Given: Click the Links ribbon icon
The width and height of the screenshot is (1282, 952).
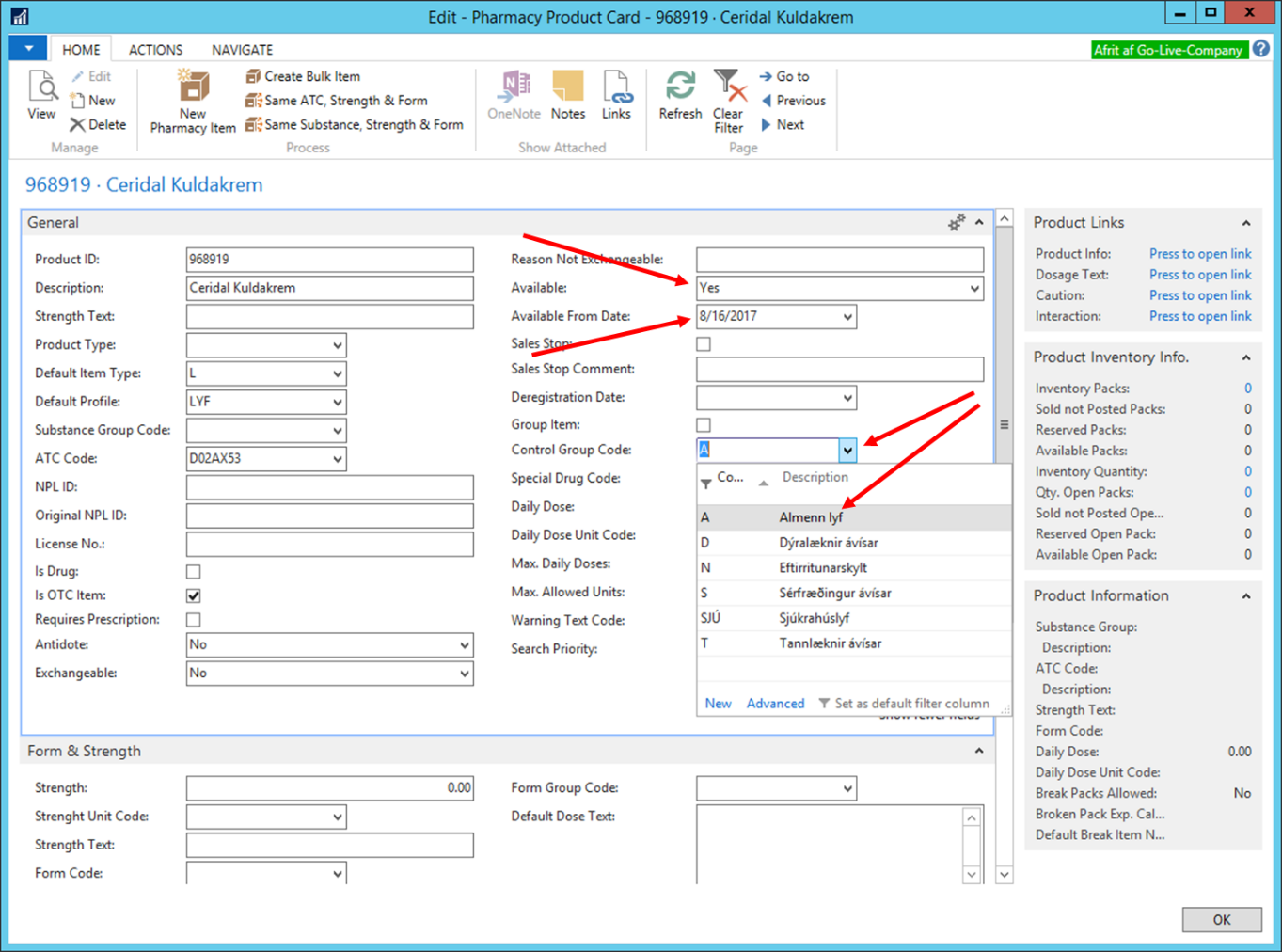Looking at the screenshot, I should coord(616,87).
